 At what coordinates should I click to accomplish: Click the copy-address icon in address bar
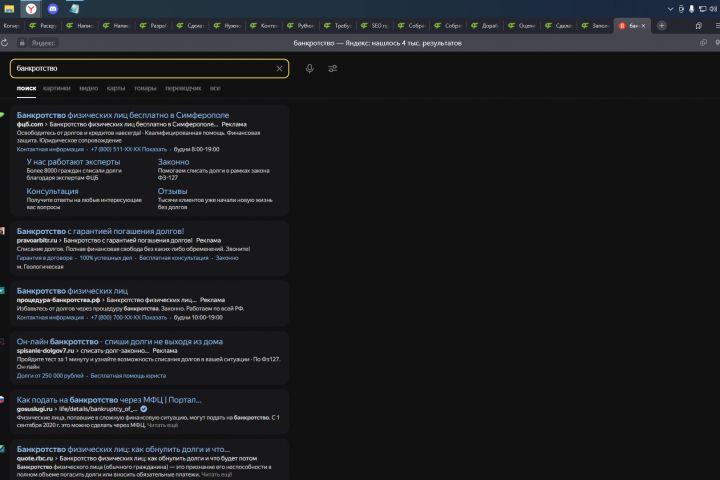(x=703, y=43)
